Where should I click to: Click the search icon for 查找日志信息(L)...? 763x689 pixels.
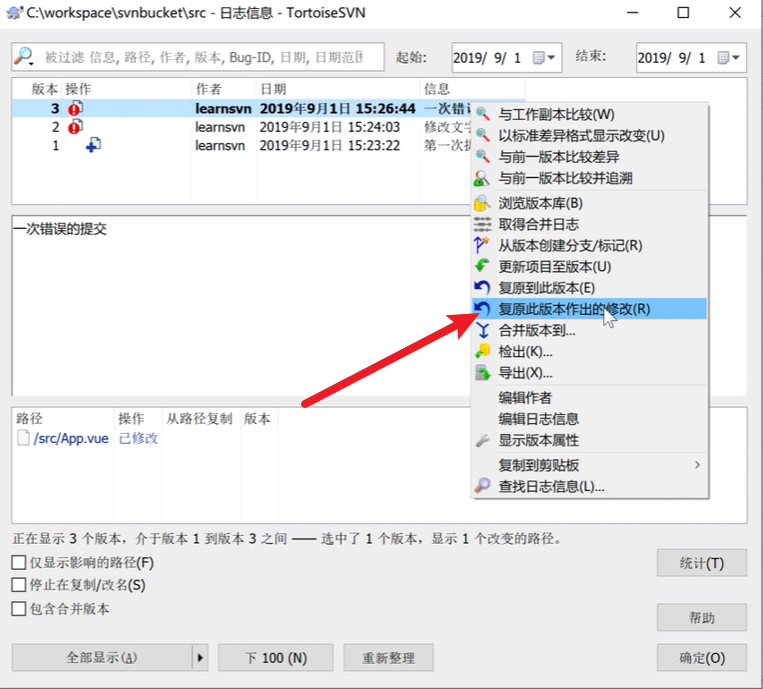[x=482, y=486]
